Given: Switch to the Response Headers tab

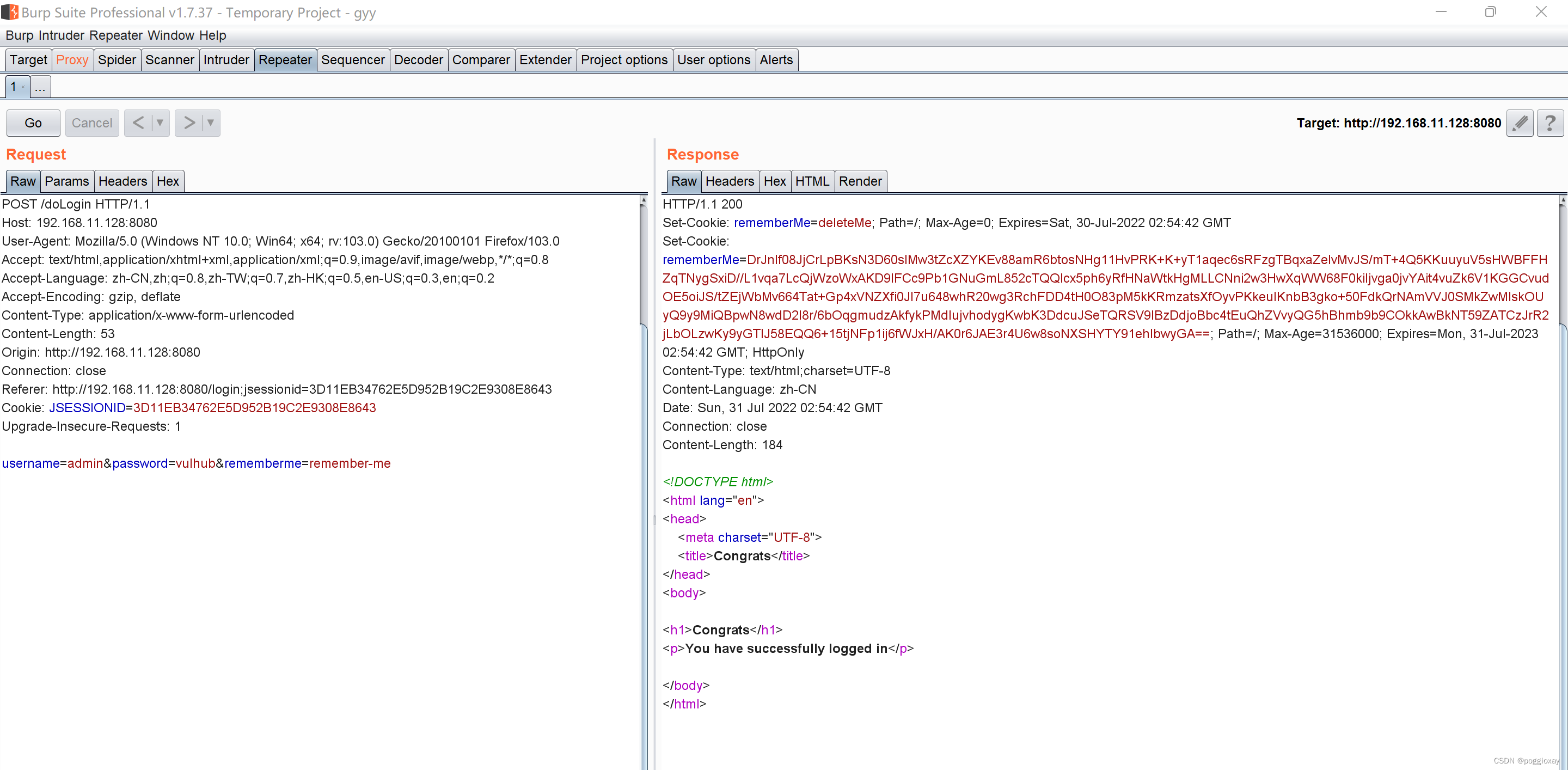Looking at the screenshot, I should [730, 181].
